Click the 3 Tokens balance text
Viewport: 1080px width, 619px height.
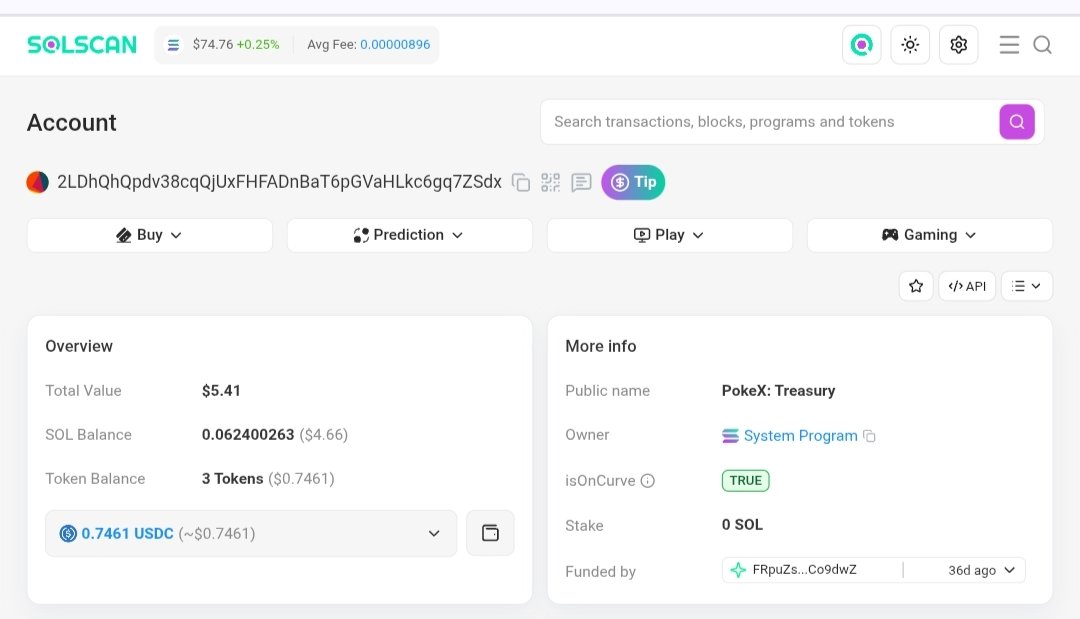click(232, 479)
